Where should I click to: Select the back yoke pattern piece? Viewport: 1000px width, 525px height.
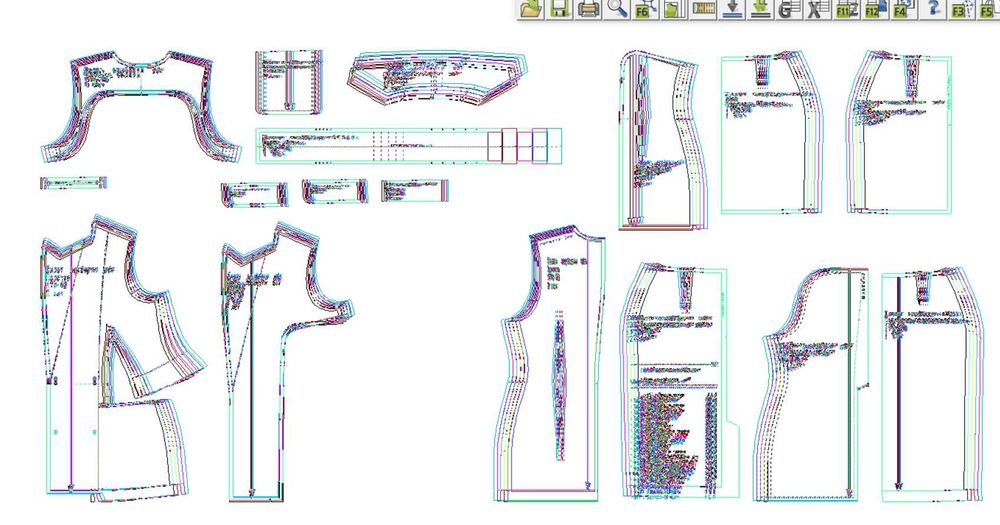point(141,106)
